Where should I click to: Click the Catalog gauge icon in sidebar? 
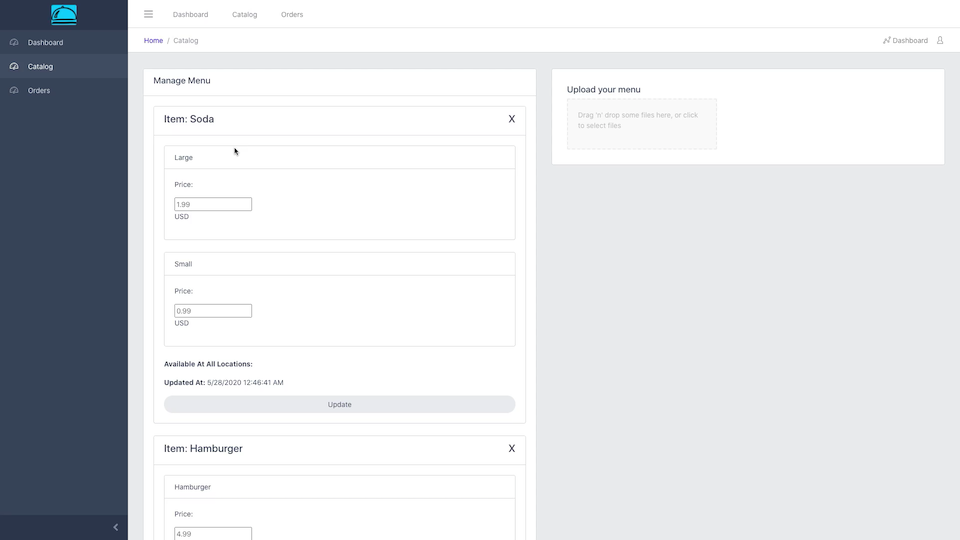[14, 66]
